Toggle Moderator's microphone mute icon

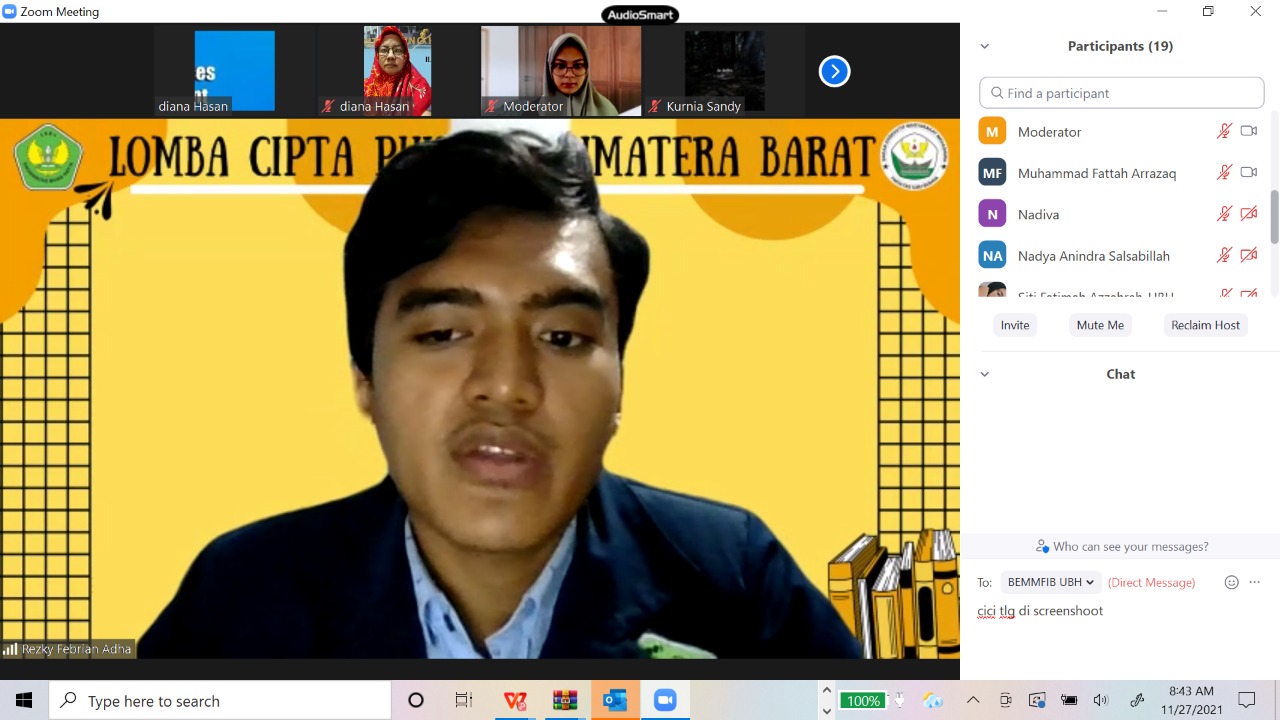(x=1224, y=131)
